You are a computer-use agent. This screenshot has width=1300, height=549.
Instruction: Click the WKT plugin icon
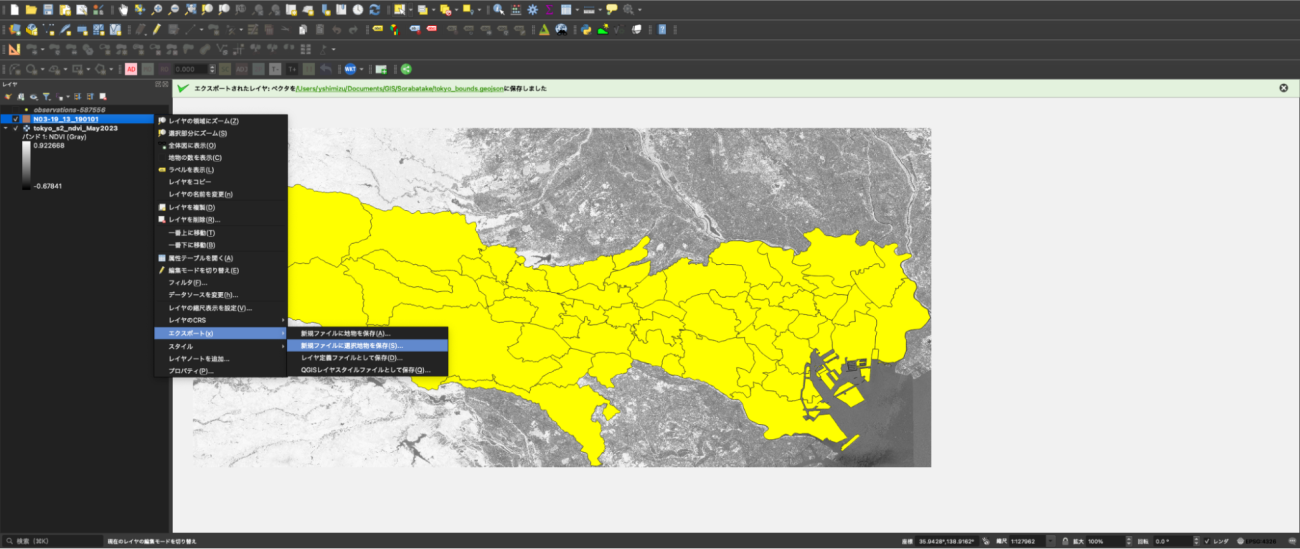click(x=351, y=69)
